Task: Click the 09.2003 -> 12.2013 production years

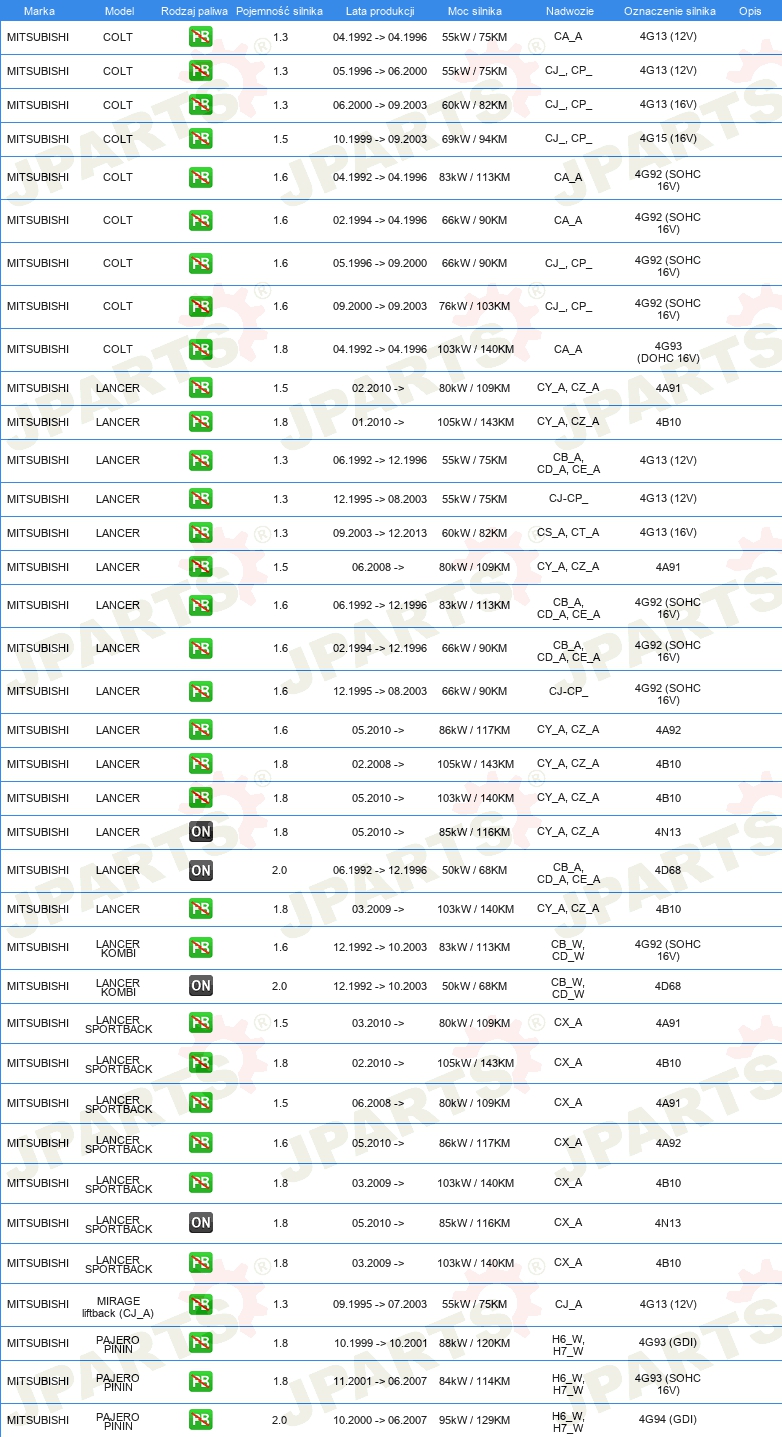Action: click(380, 533)
